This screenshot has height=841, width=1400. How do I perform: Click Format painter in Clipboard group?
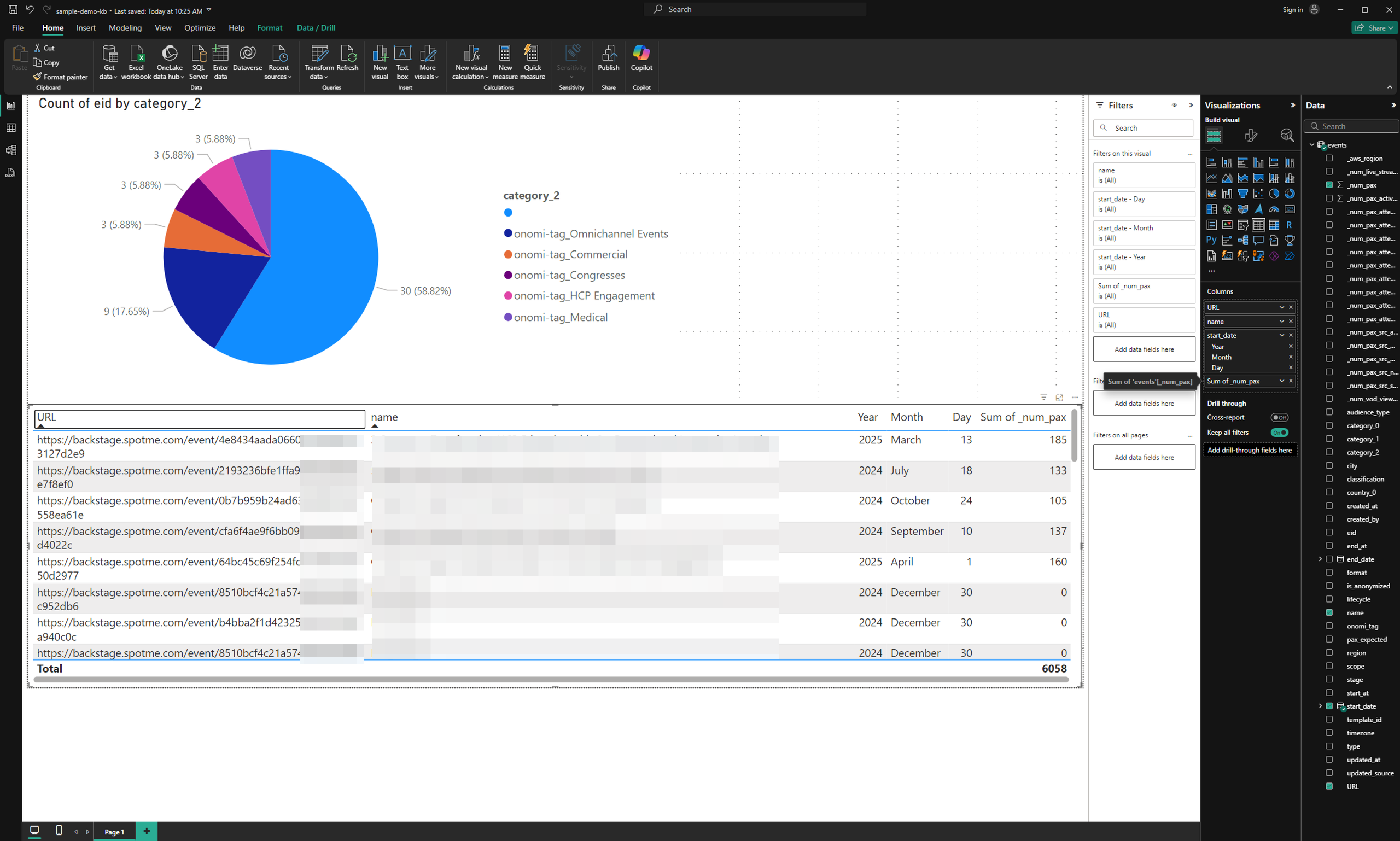tap(60, 77)
